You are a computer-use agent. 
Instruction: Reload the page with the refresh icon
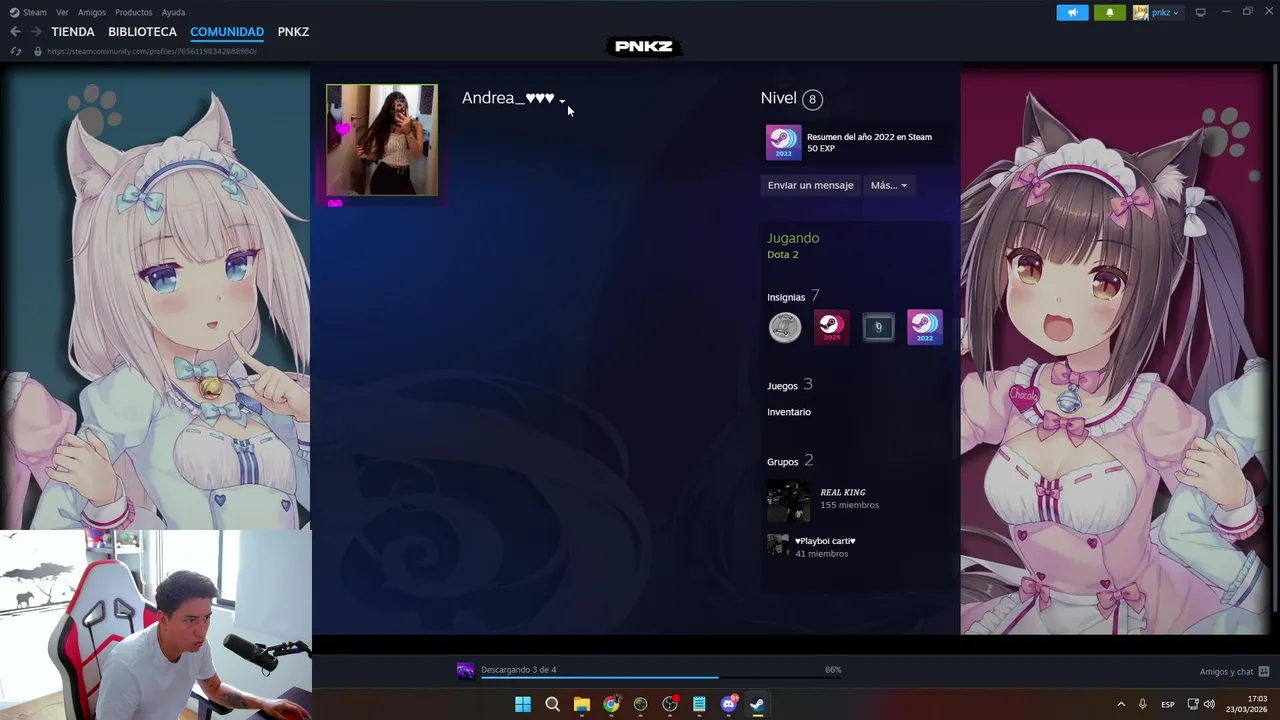tap(16, 51)
